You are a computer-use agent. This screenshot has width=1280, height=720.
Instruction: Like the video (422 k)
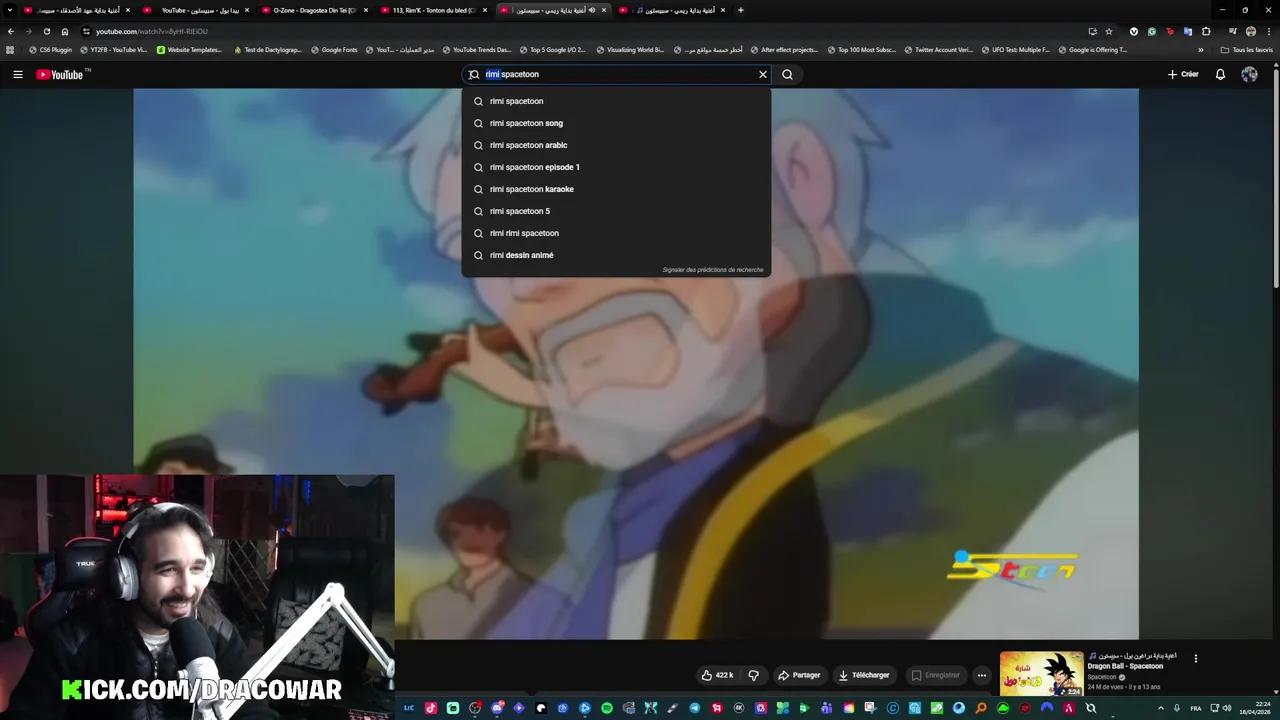717,675
